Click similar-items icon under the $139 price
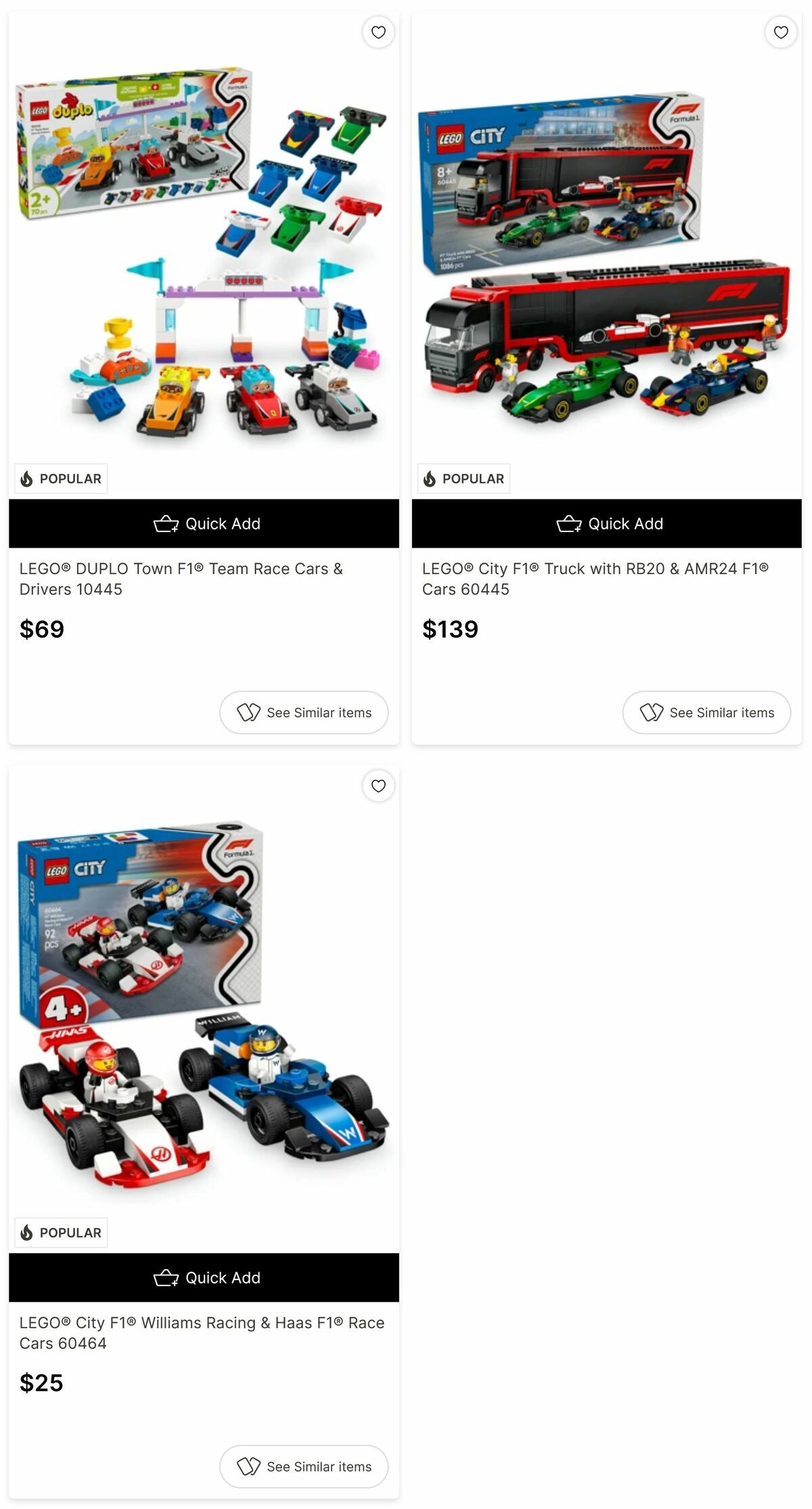Viewport: 812px width, 1509px height. (x=651, y=712)
